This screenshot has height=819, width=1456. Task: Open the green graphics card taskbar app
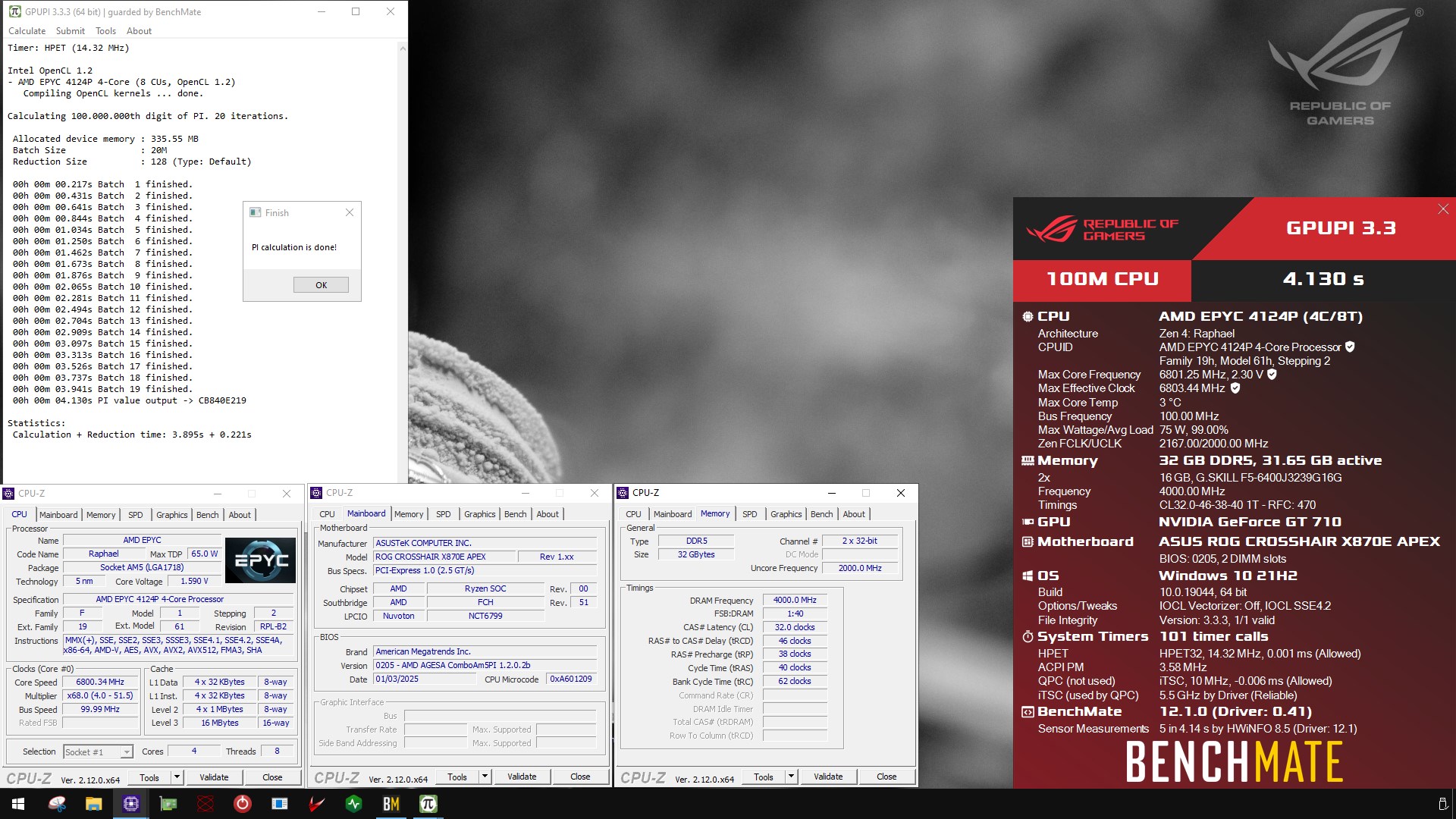coord(168,804)
